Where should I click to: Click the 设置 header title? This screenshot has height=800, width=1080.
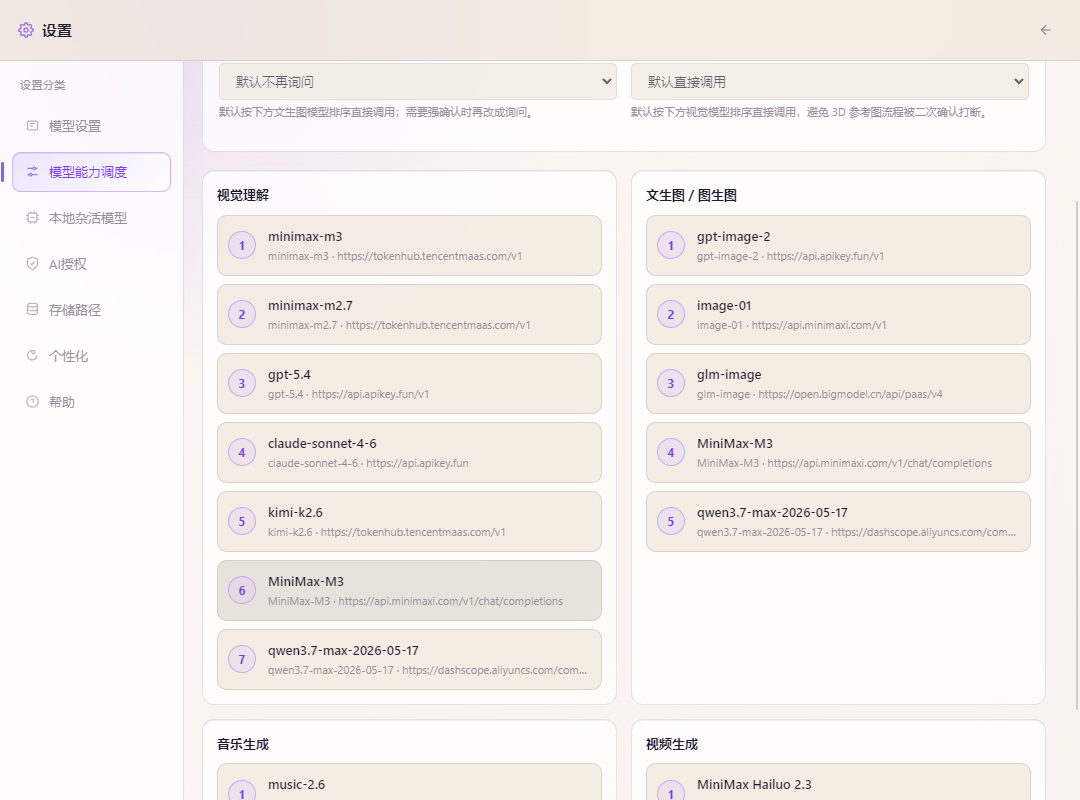pyautogui.click(x=56, y=30)
